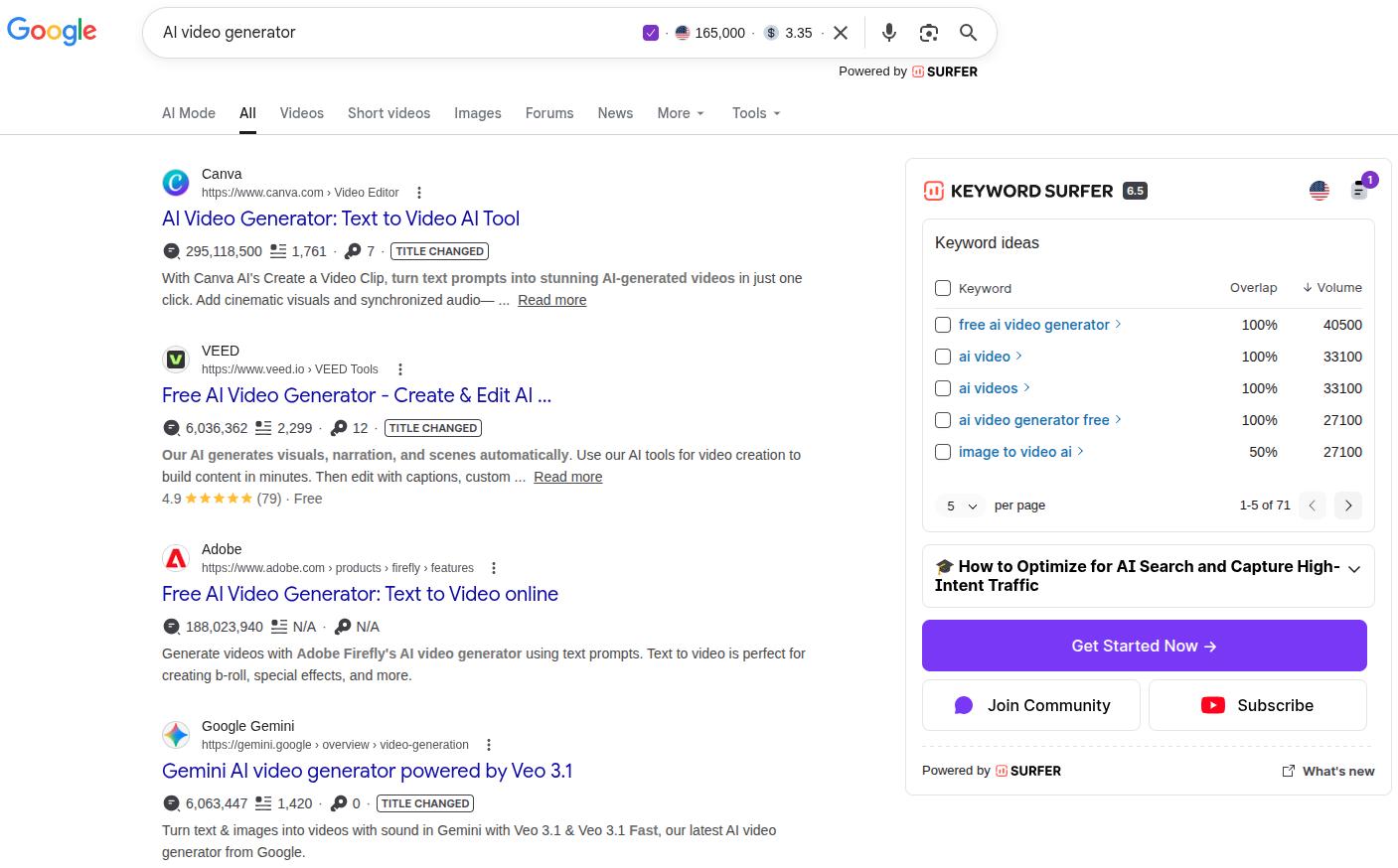Click the voice search microphone icon

889,33
